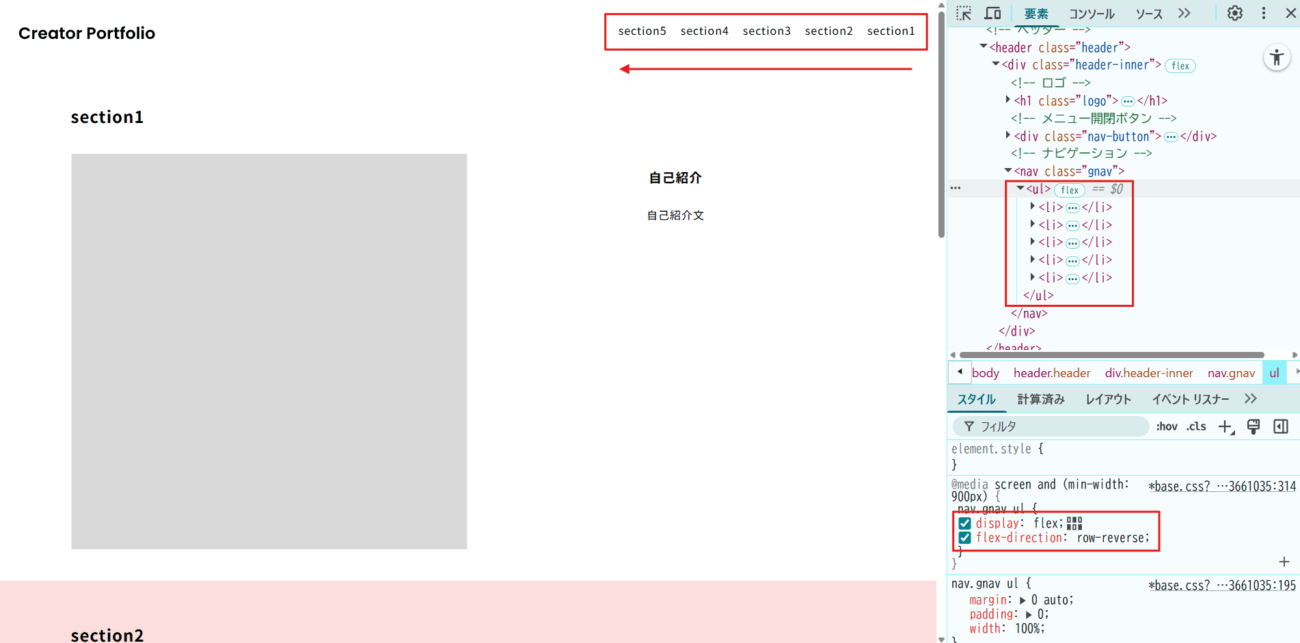This screenshot has height=643, width=1300.
Task: Click the accessibility figure floating icon
Action: pyautogui.click(x=1277, y=57)
